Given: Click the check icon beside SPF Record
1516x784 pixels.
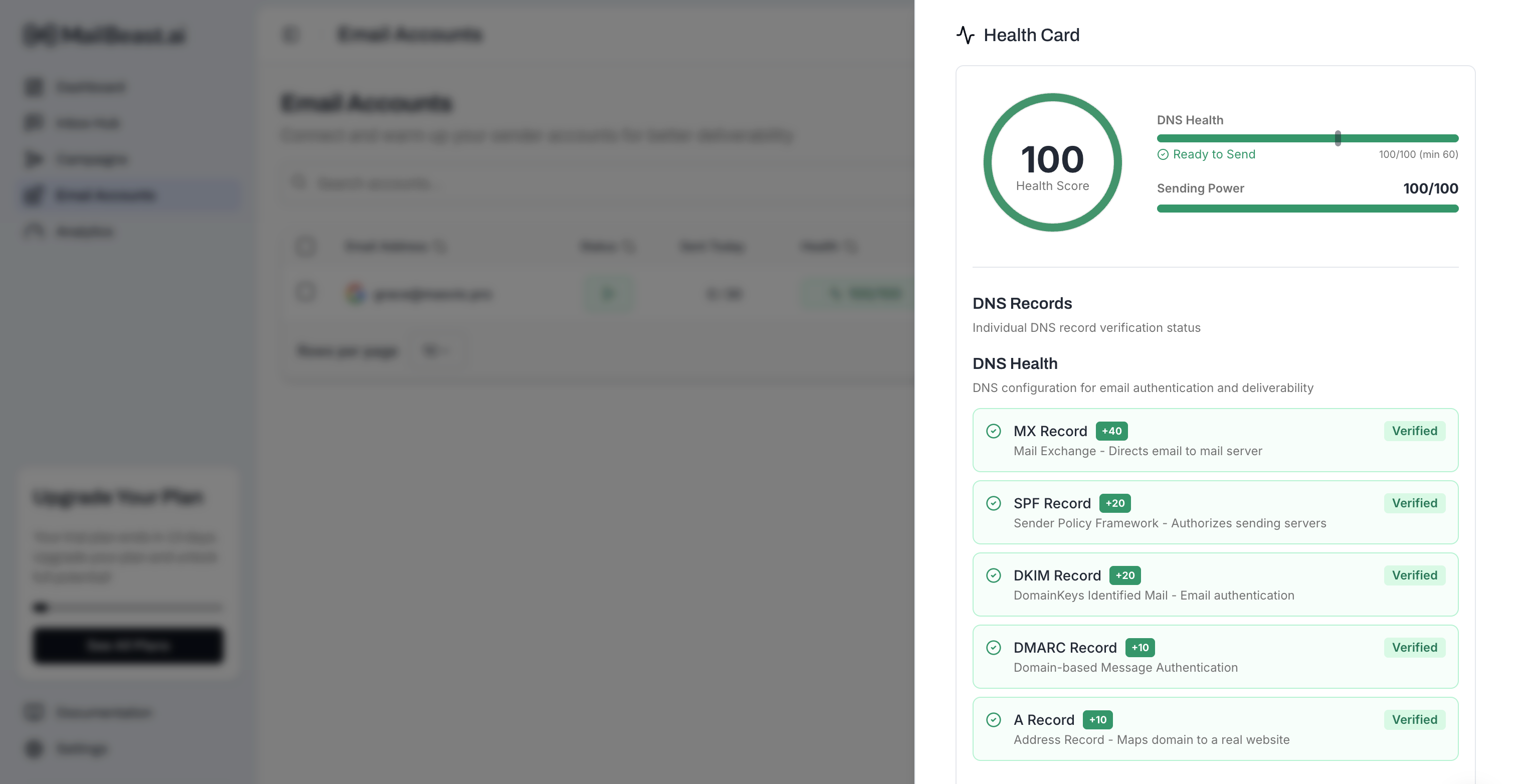Looking at the screenshot, I should coord(994,503).
